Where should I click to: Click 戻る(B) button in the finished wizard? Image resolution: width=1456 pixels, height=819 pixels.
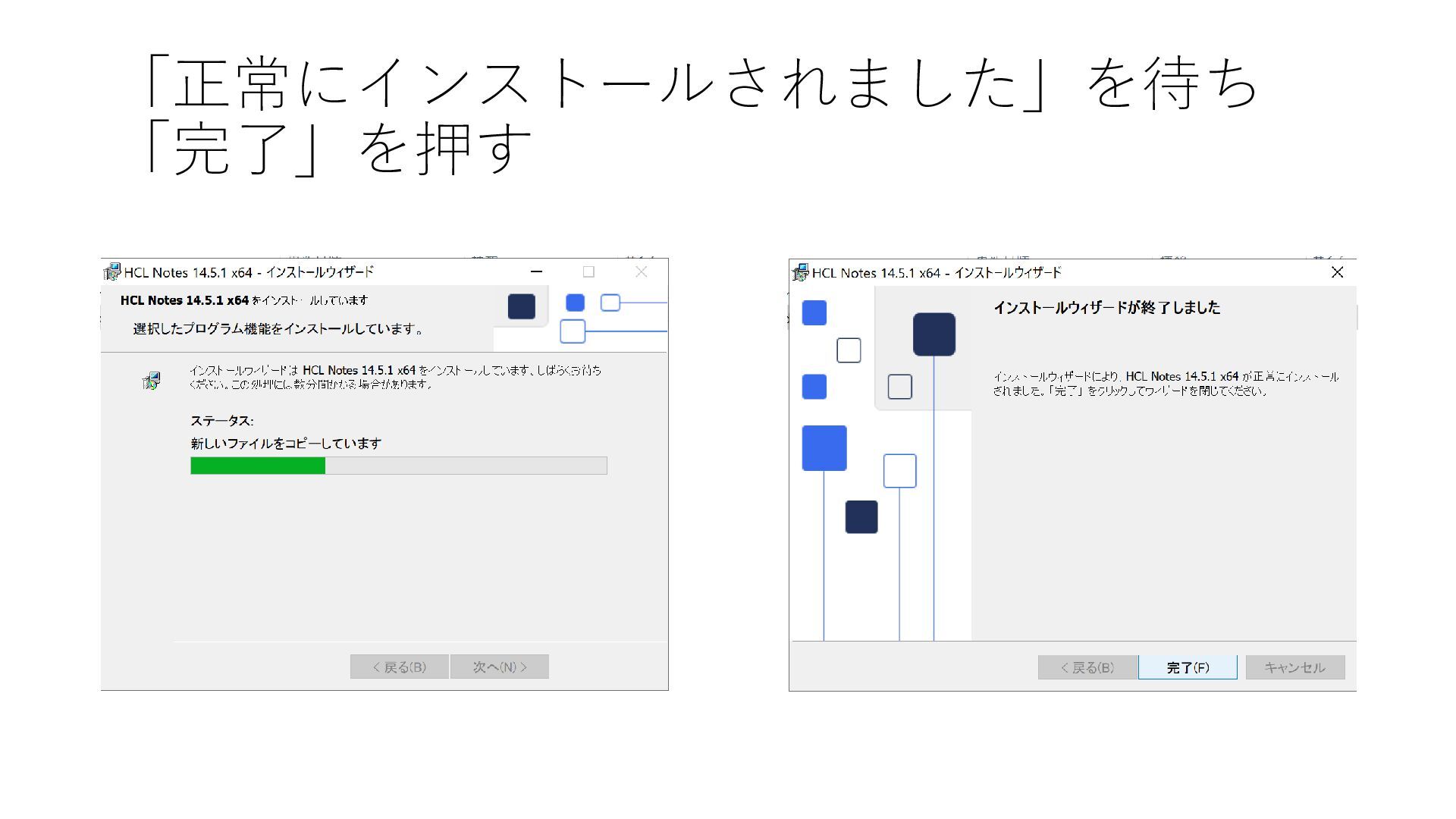[x=1087, y=667]
